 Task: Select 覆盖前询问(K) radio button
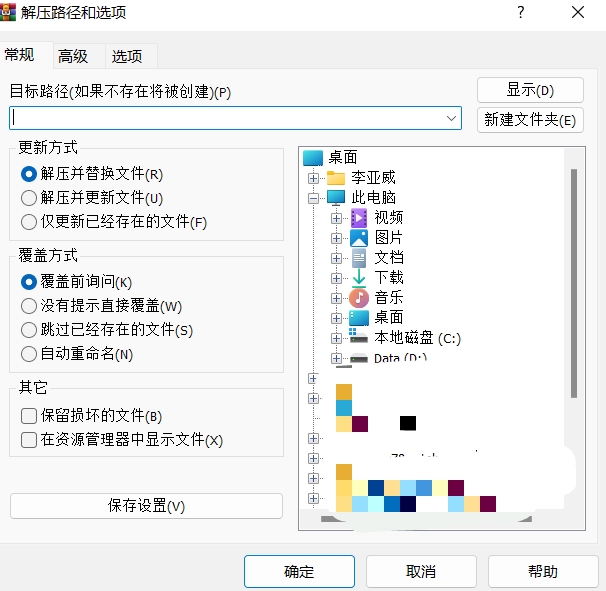[29, 282]
